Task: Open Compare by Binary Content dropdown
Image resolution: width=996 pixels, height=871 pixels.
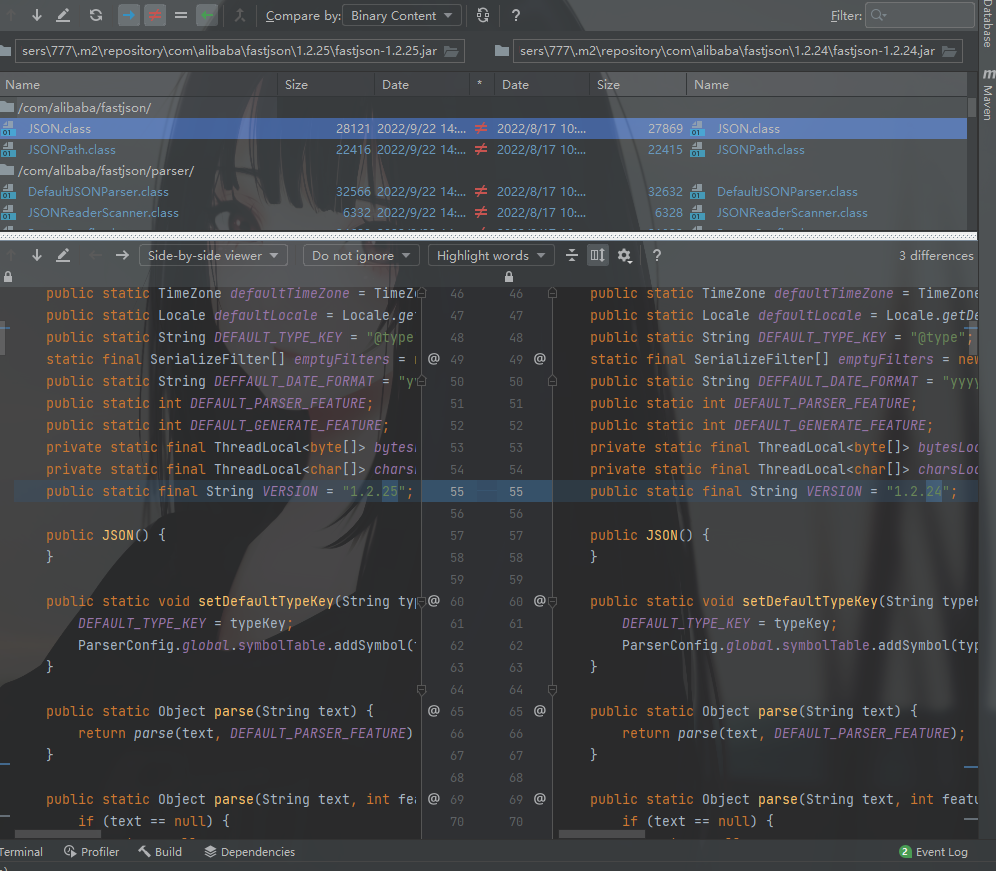Action: tap(402, 15)
